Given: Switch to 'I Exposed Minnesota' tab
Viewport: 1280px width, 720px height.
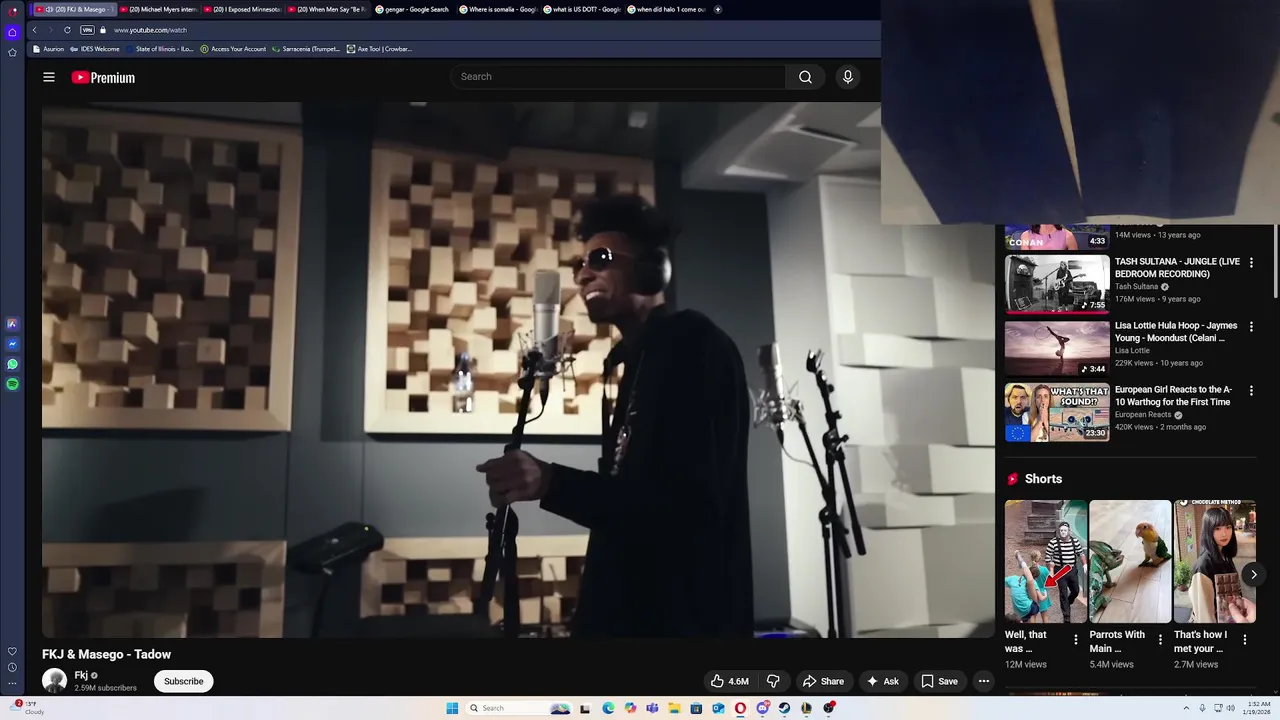Looking at the screenshot, I should point(243,9).
